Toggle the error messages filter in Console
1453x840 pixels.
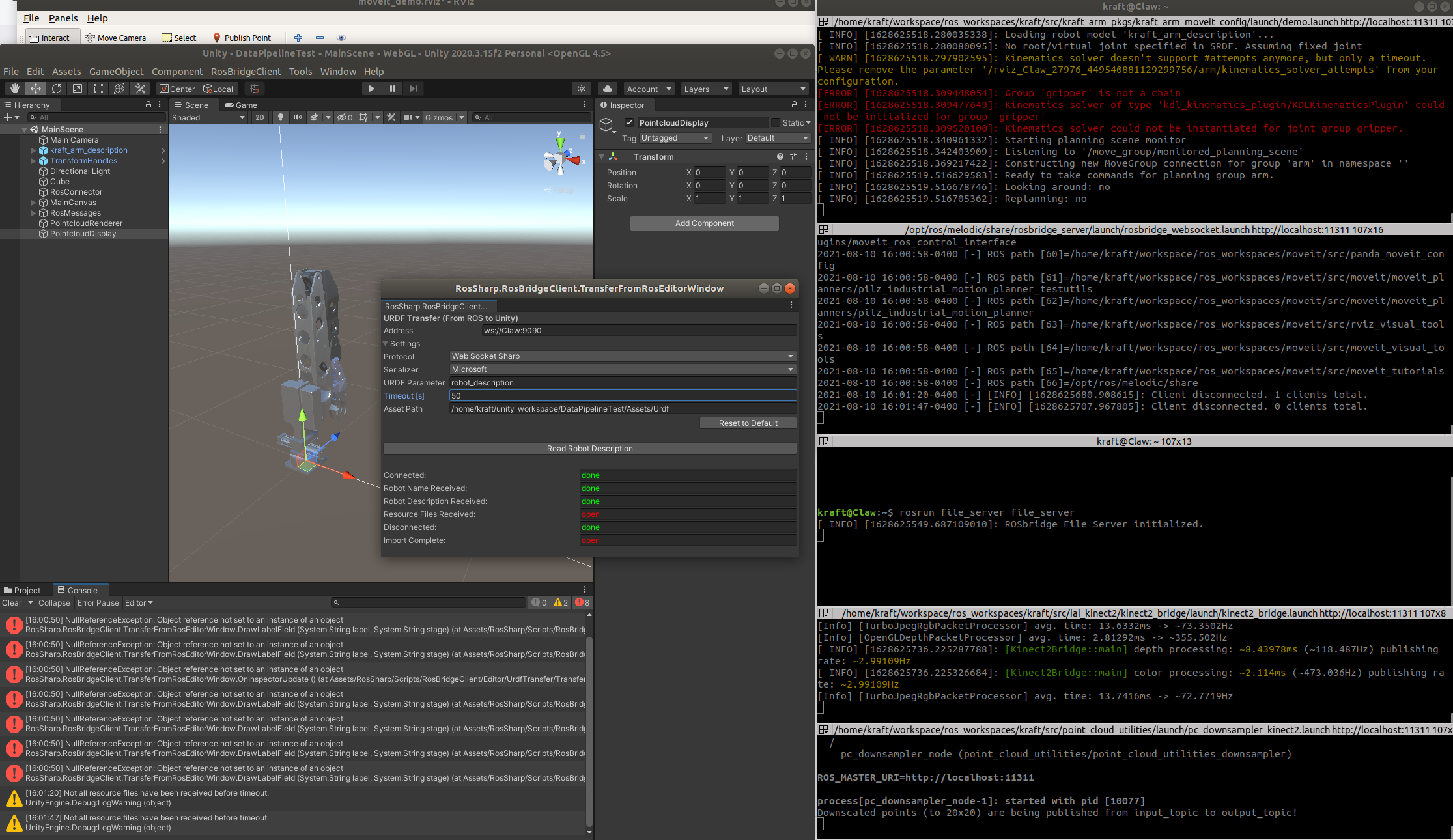pos(580,602)
